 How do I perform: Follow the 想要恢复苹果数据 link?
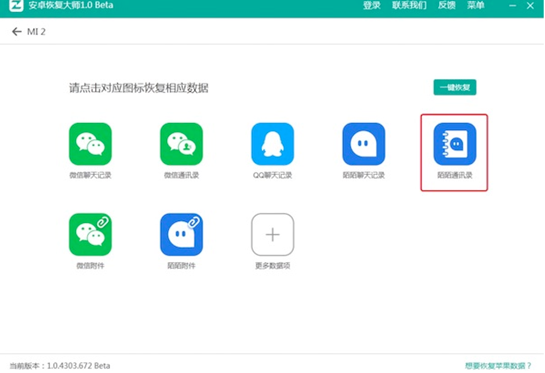coord(498,366)
